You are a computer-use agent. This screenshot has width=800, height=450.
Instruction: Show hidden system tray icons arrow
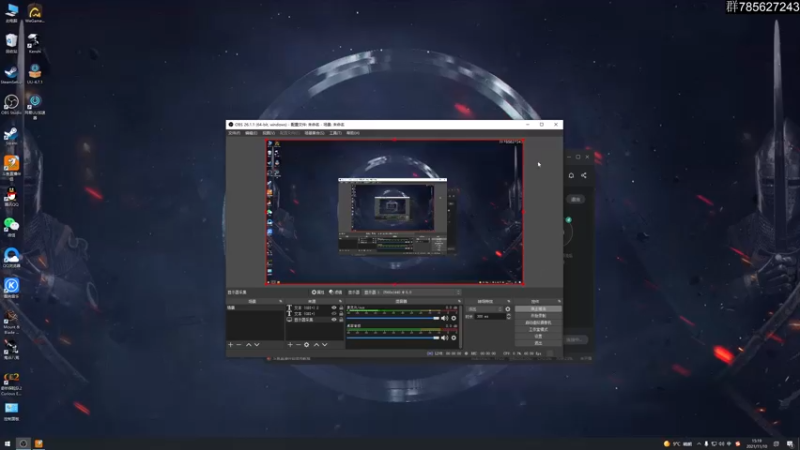(699, 444)
